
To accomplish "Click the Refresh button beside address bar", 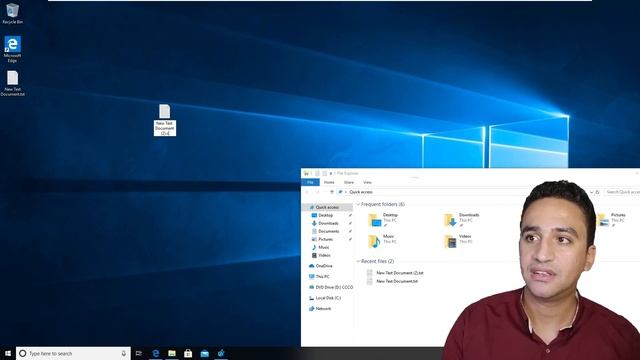I will pyautogui.click(x=597, y=192).
